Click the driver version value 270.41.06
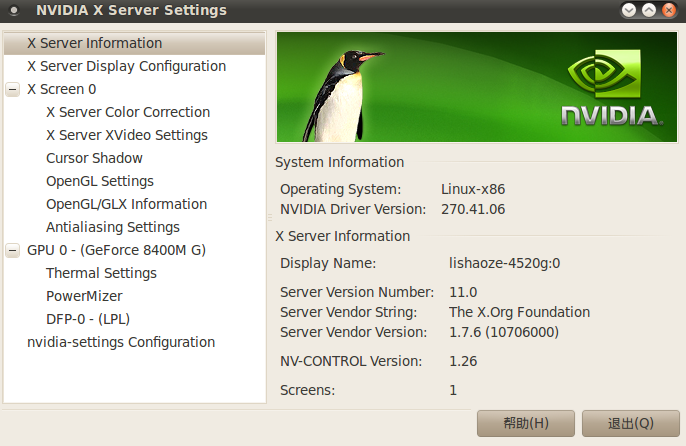686x446 pixels. [473, 209]
